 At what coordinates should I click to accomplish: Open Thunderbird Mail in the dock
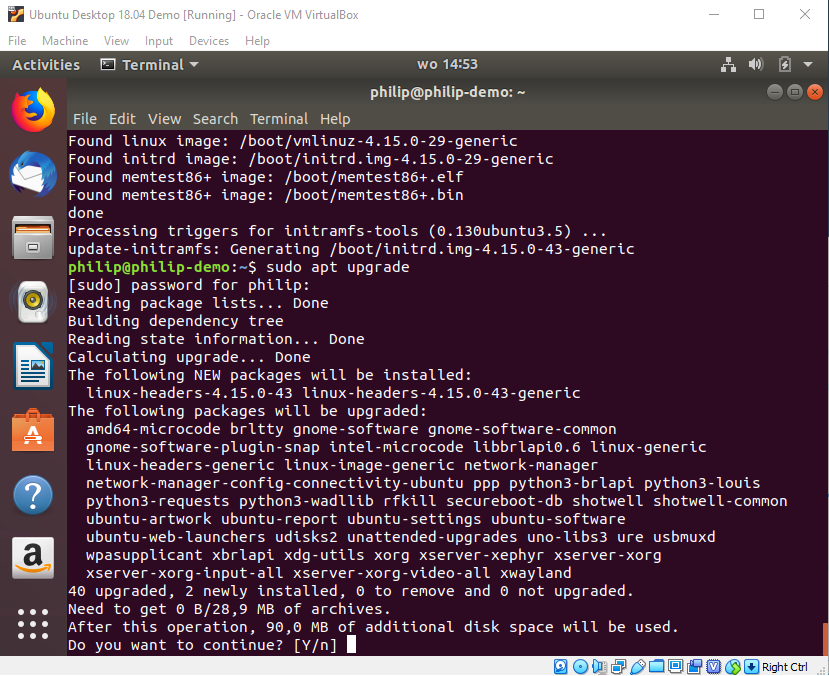click(33, 174)
